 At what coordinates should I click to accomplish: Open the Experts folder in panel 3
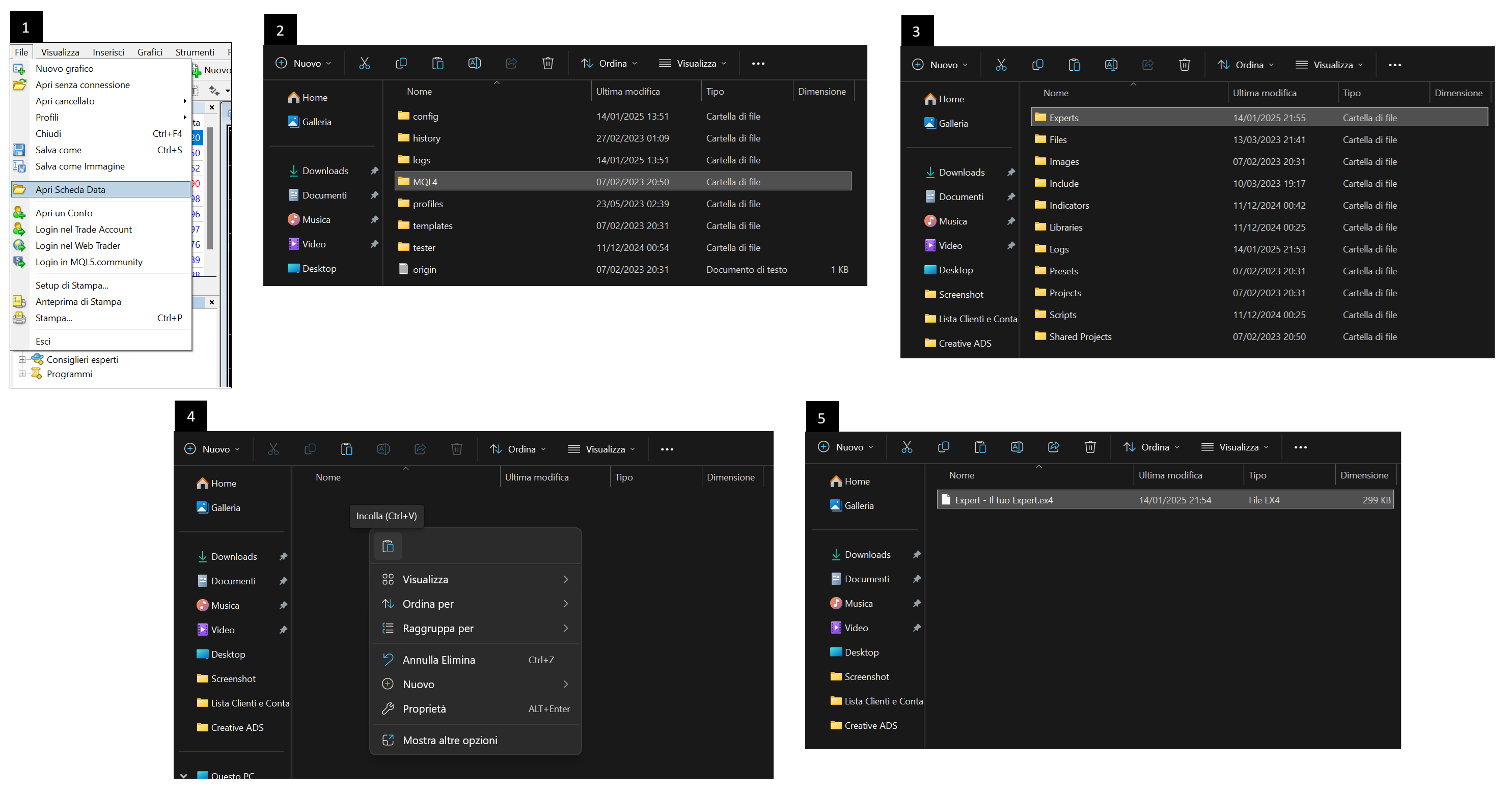[1063, 118]
